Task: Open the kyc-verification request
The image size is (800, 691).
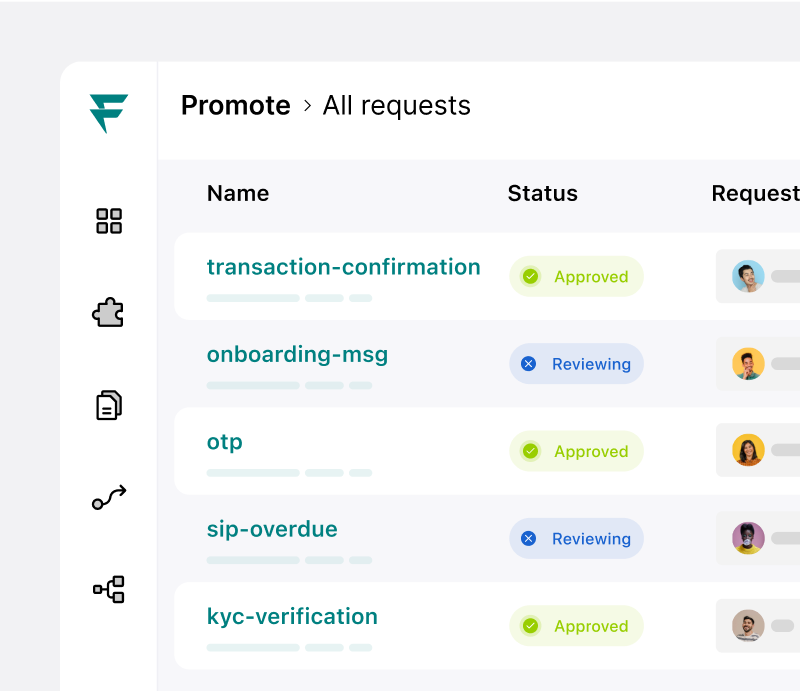Action: [292, 616]
